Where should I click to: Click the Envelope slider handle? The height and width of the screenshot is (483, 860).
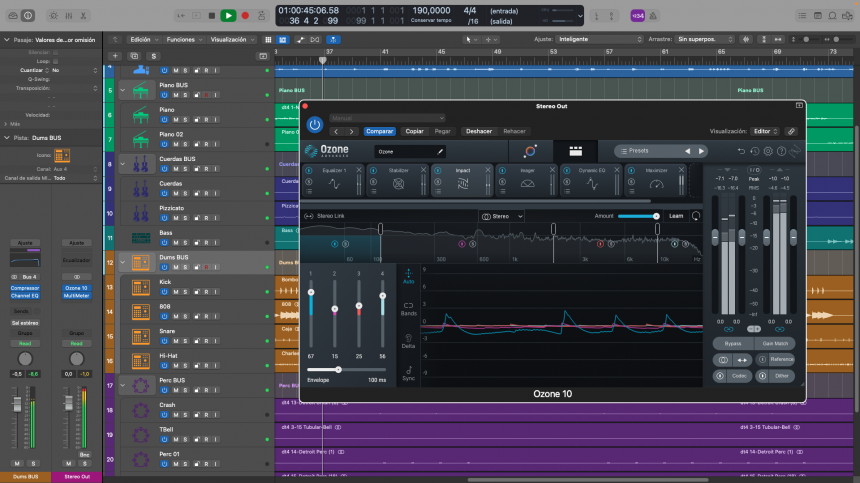[x=338, y=370]
